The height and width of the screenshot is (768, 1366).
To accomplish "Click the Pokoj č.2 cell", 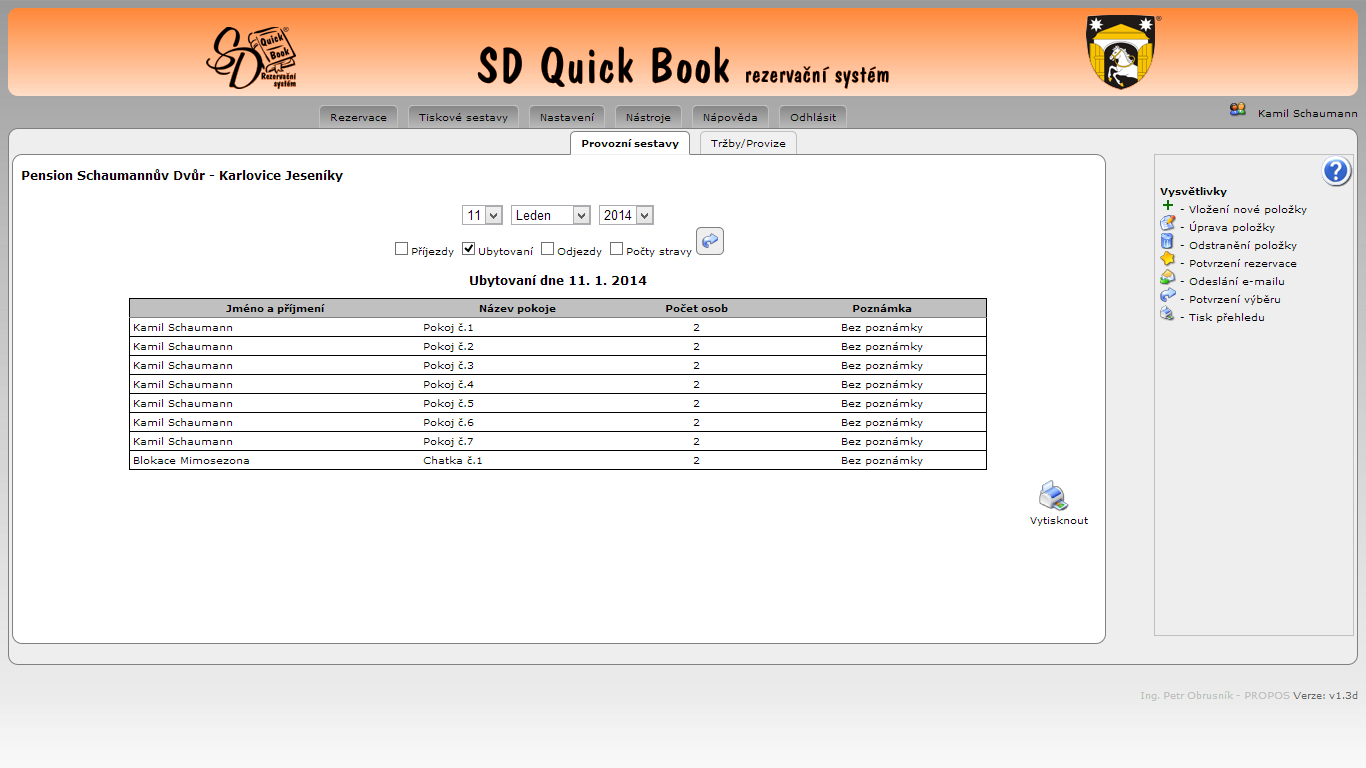I will coord(448,346).
